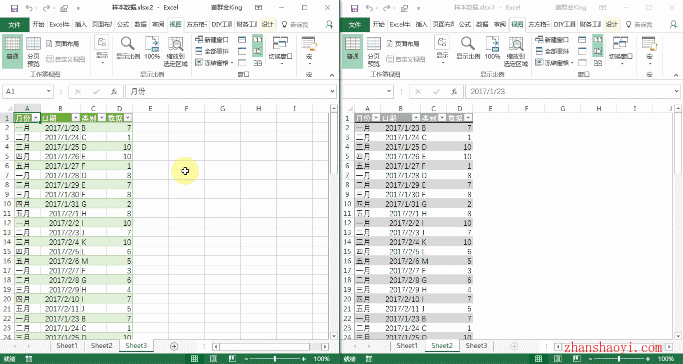Image resolution: width=683 pixels, height=364 pixels.
Task: Toggle 普通 view in left window
Action: pyautogui.click(x=12, y=51)
